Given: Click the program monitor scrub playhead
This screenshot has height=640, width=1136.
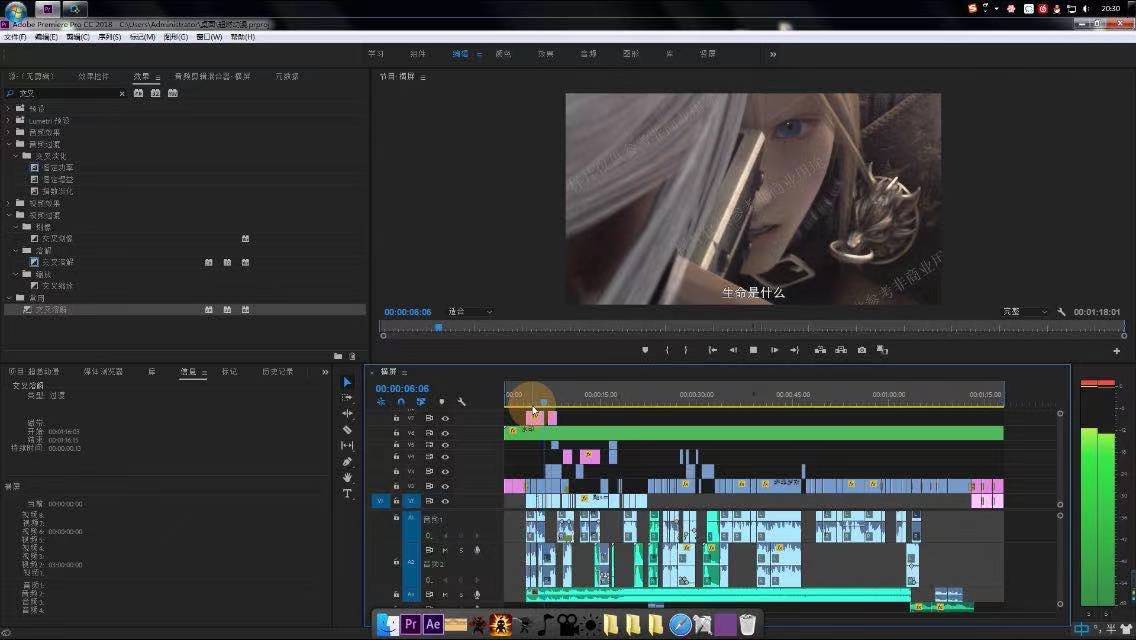Looking at the screenshot, I should click(438, 328).
